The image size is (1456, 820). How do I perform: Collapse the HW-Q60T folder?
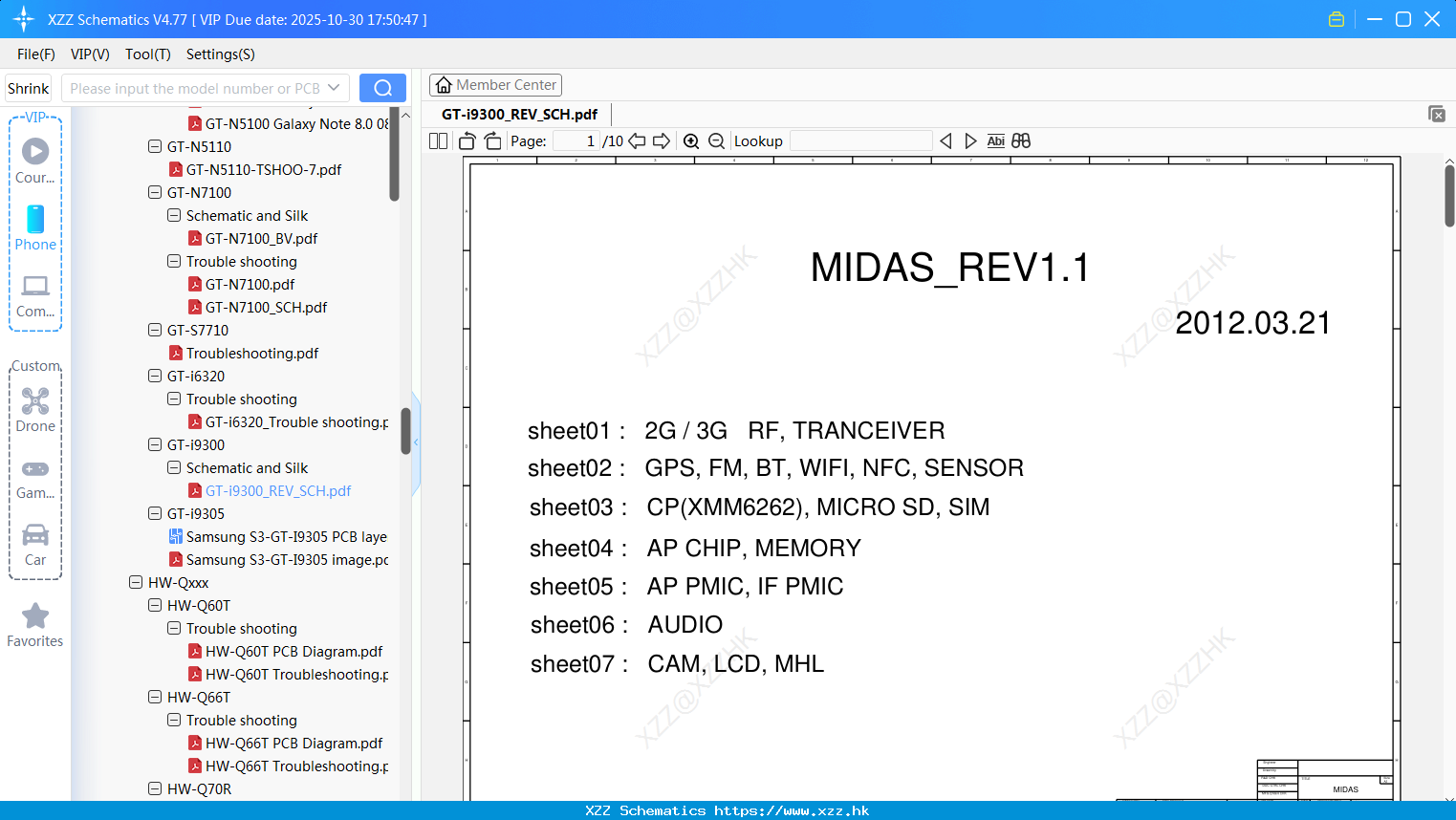(x=155, y=605)
